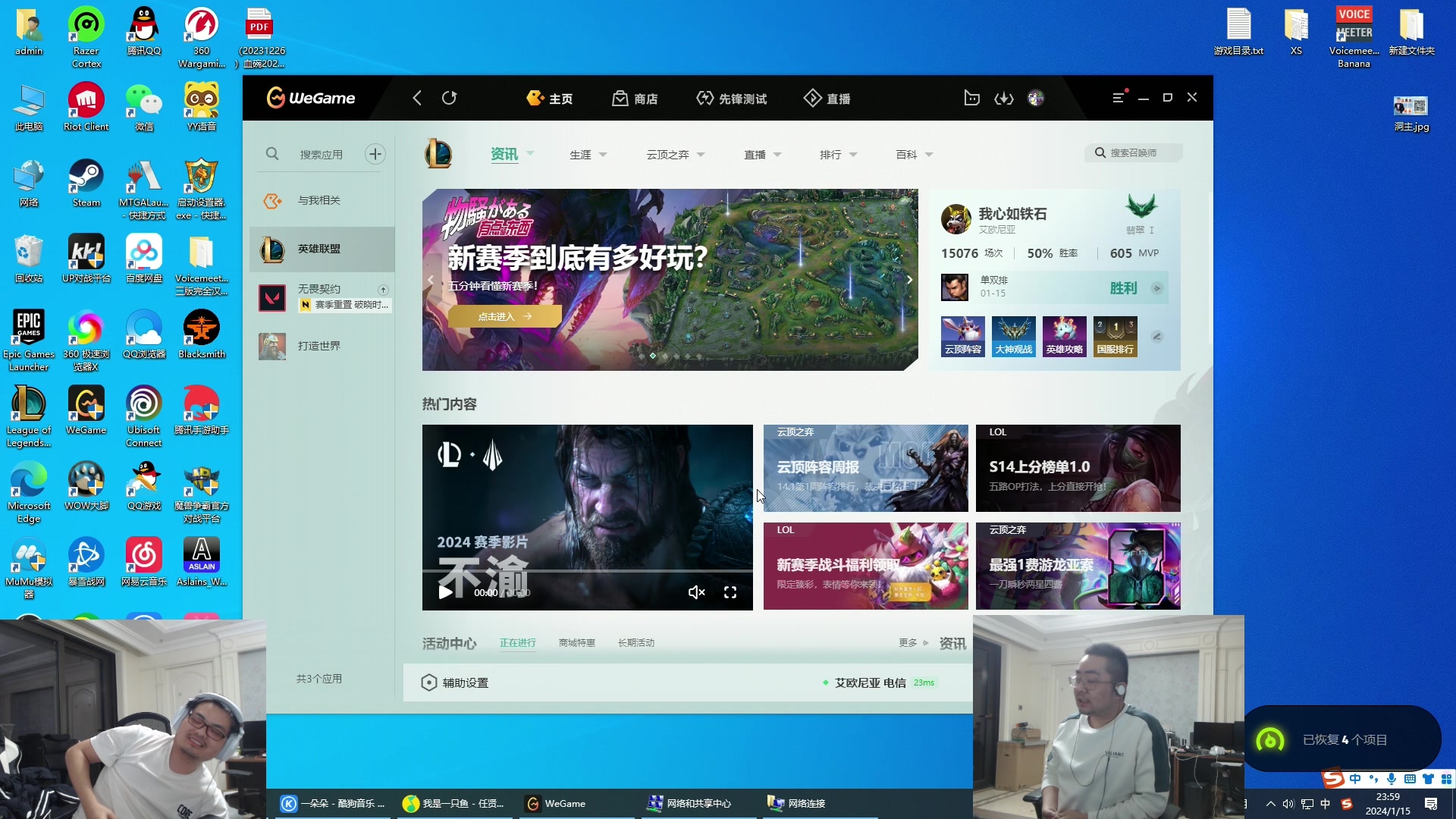Open 网易云音乐 desktop shortcut
Screen dimensions: 1456x819
click(x=144, y=562)
